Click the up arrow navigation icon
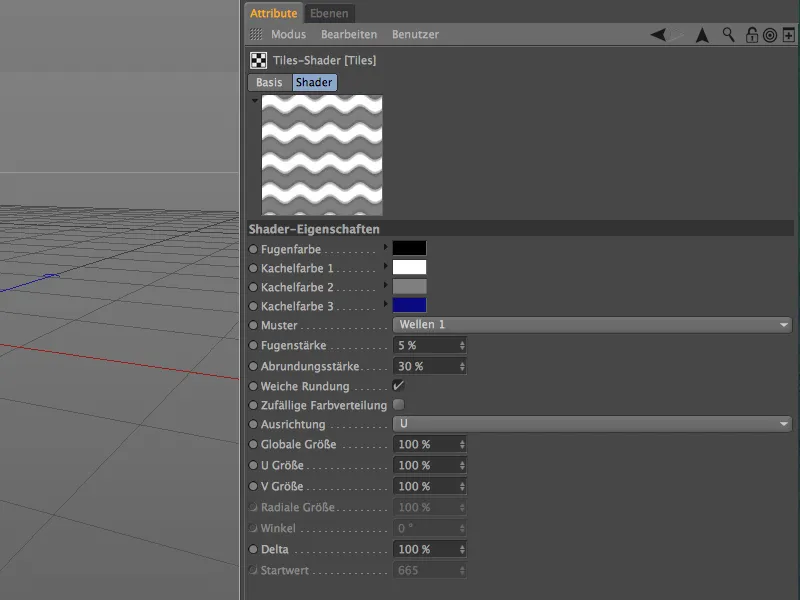 click(703, 35)
